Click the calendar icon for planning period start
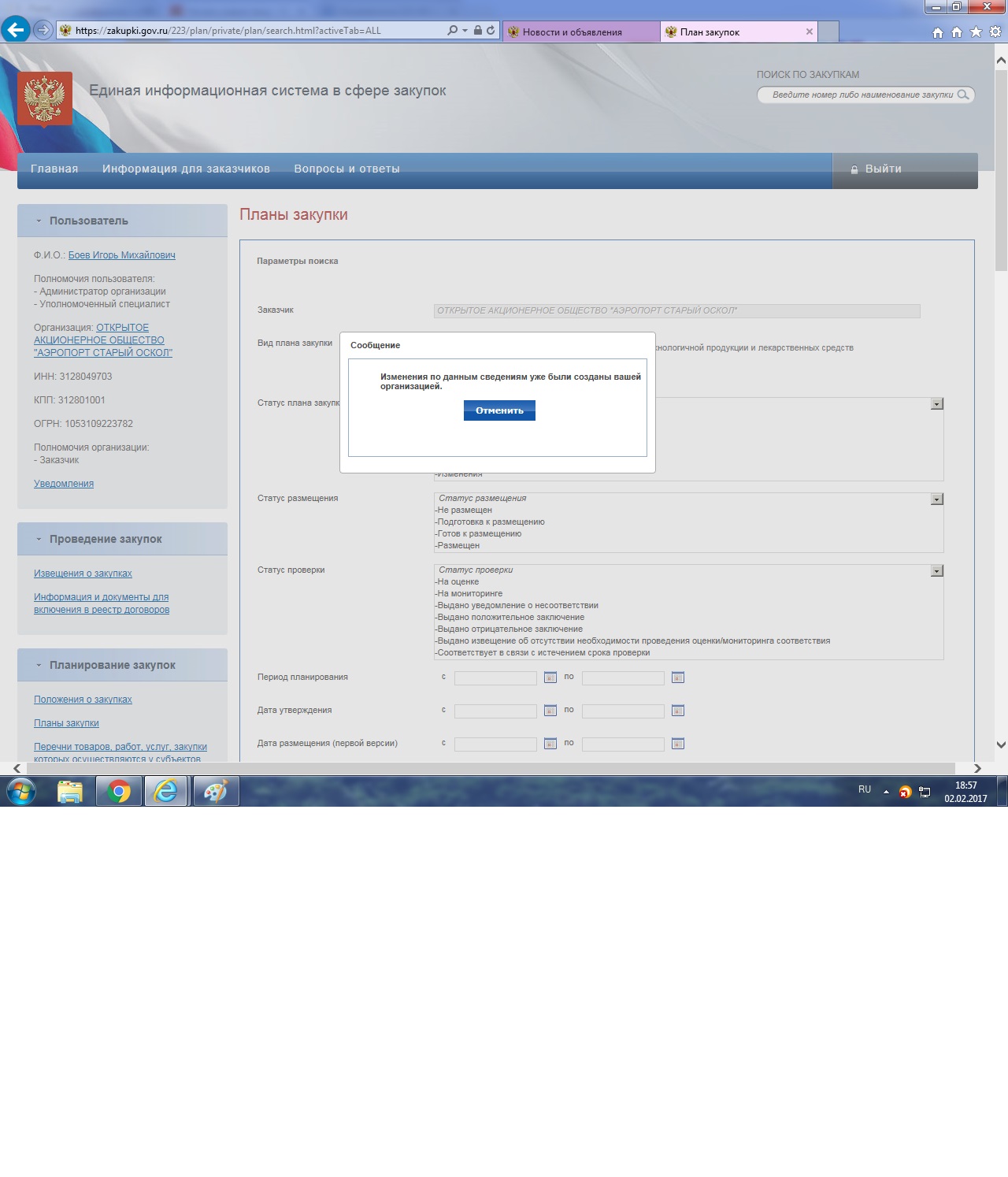This screenshot has height=1177, width=1008. pyautogui.click(x=550, y=678)
